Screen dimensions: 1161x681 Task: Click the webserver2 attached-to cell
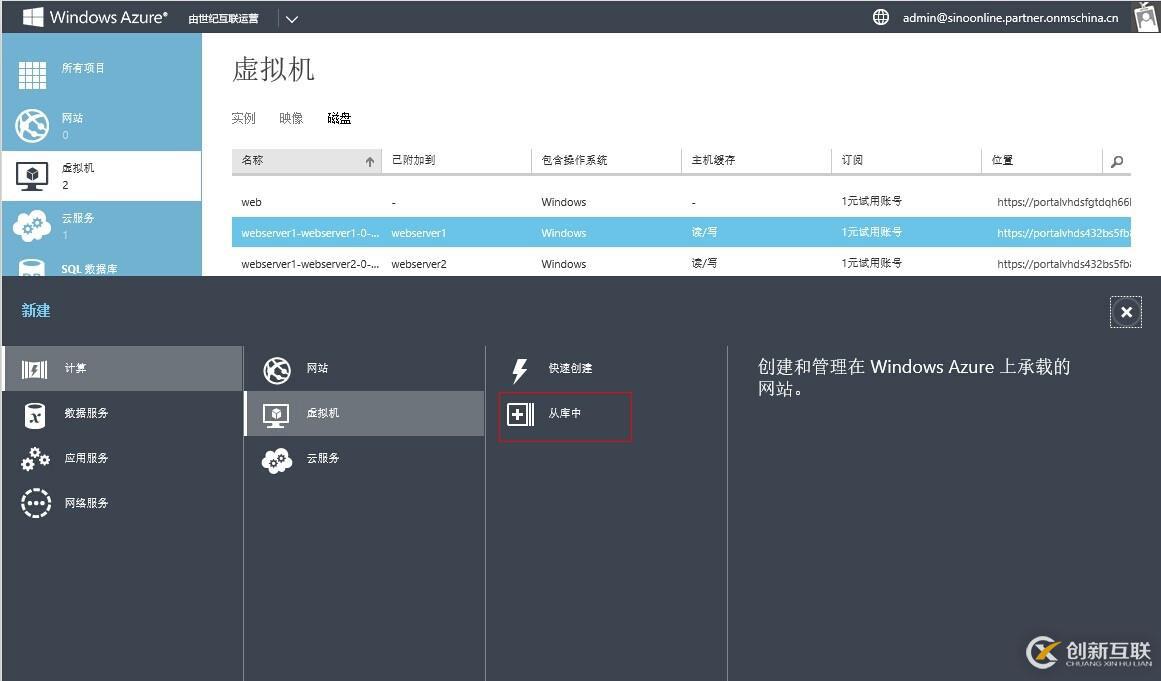click(418, 264)
